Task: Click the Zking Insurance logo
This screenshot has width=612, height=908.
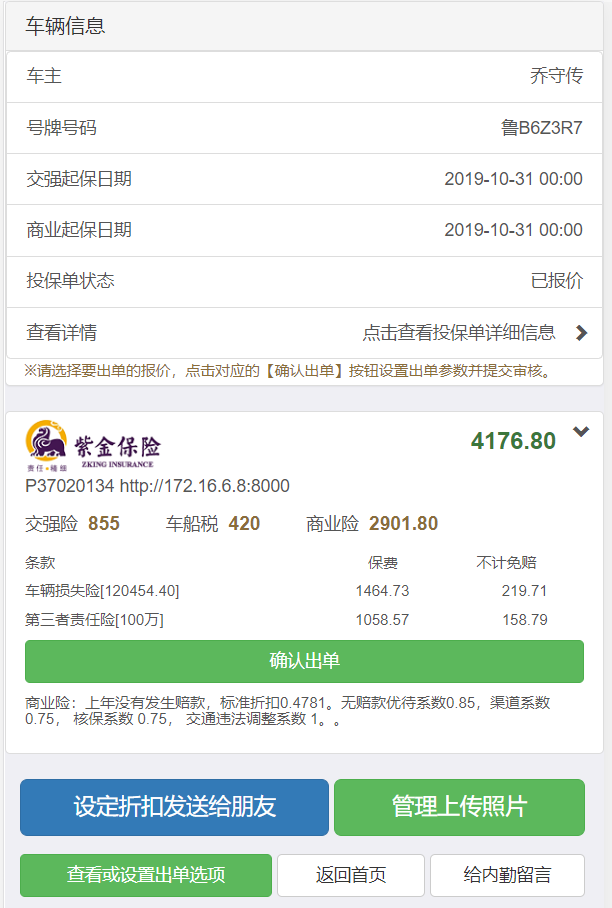Action: 93,446
